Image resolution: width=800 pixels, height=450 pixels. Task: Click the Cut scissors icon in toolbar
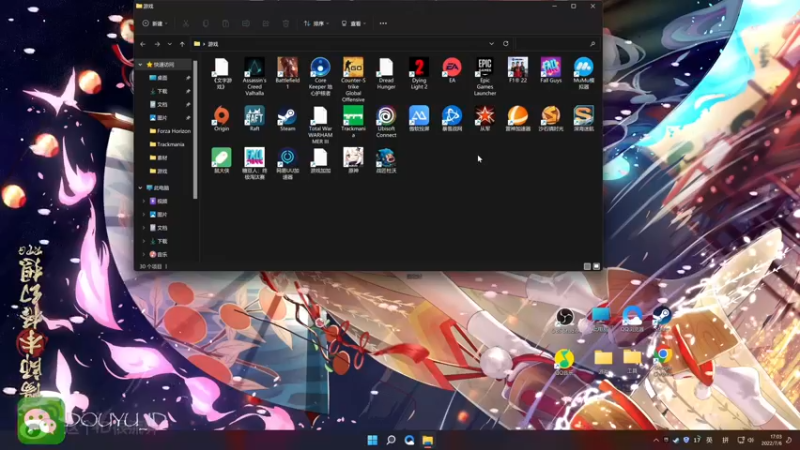click(x=186, y=23)
